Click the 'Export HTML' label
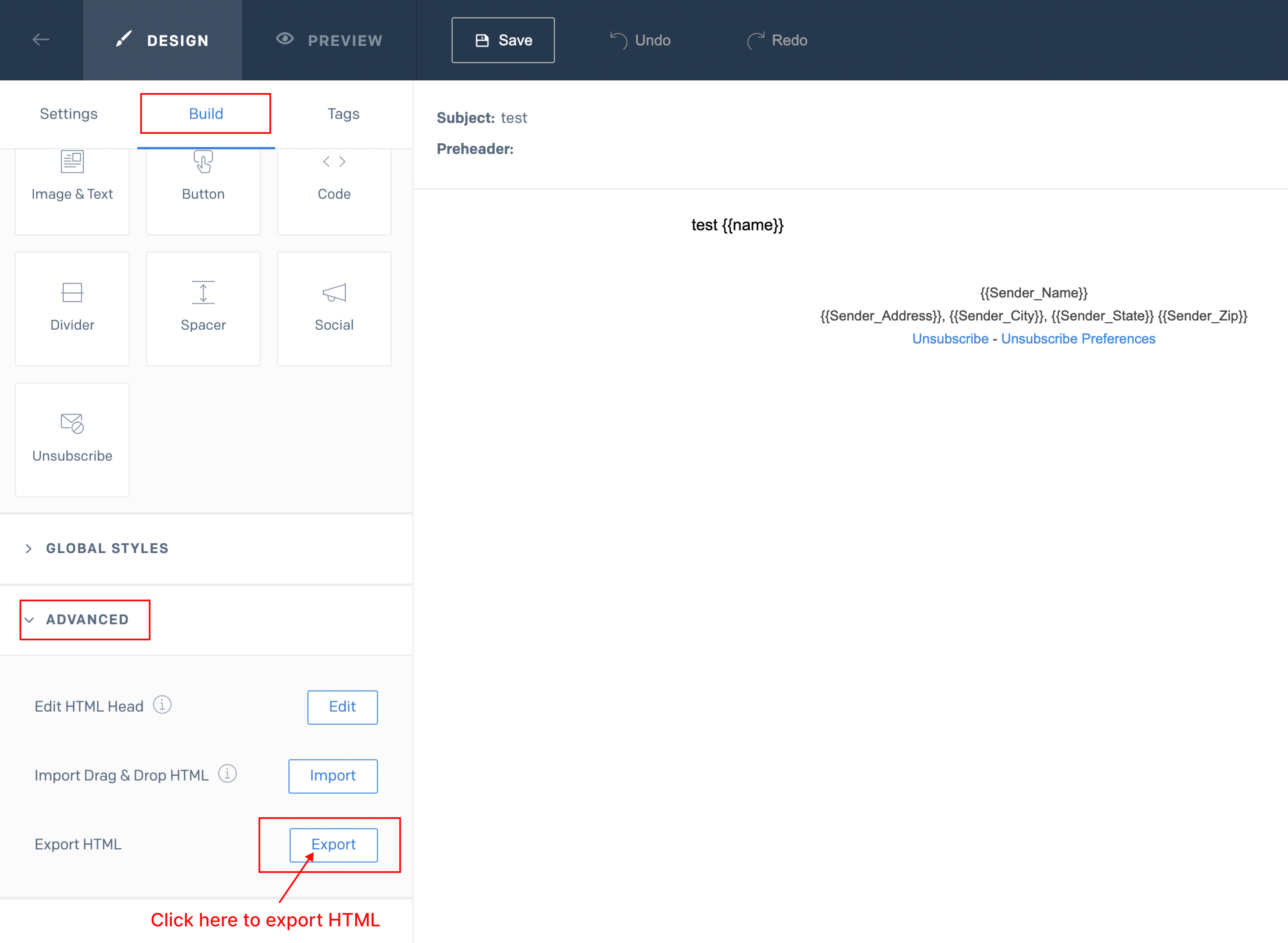Image resolution: width=1288 pixels, height=943 pixels. 78,844
